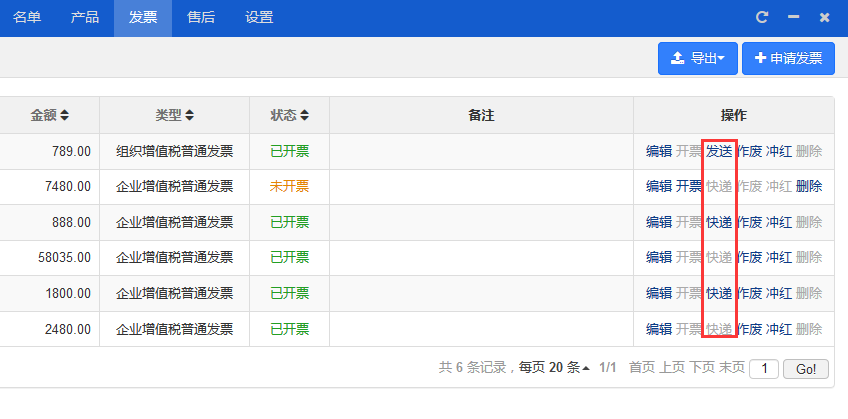
Task: Click the Go! pagination button
Action: (x=806, y=369)
